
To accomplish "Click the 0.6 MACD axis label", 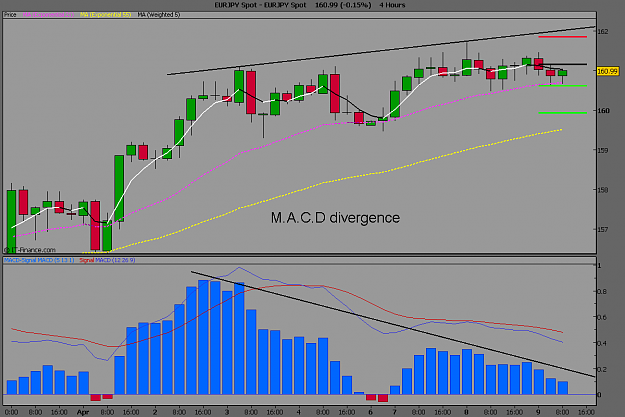I will (602, 318).
